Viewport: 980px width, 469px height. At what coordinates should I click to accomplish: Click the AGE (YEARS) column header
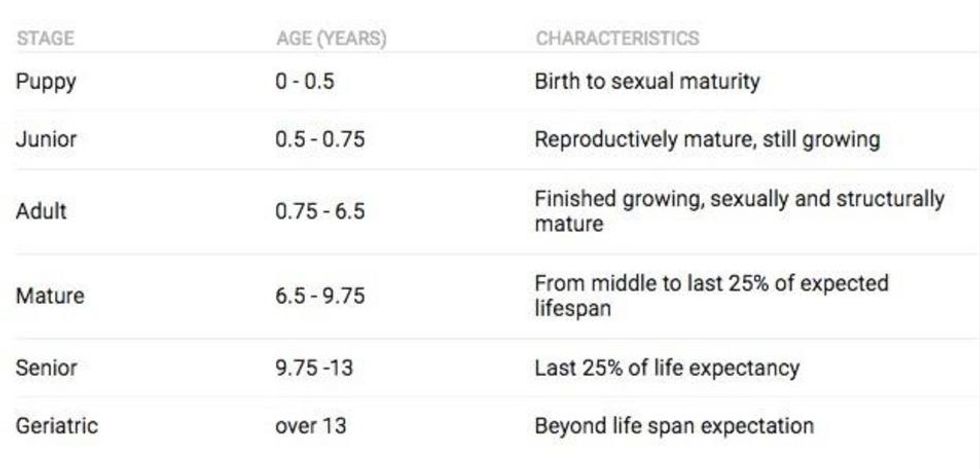point(331,39)
